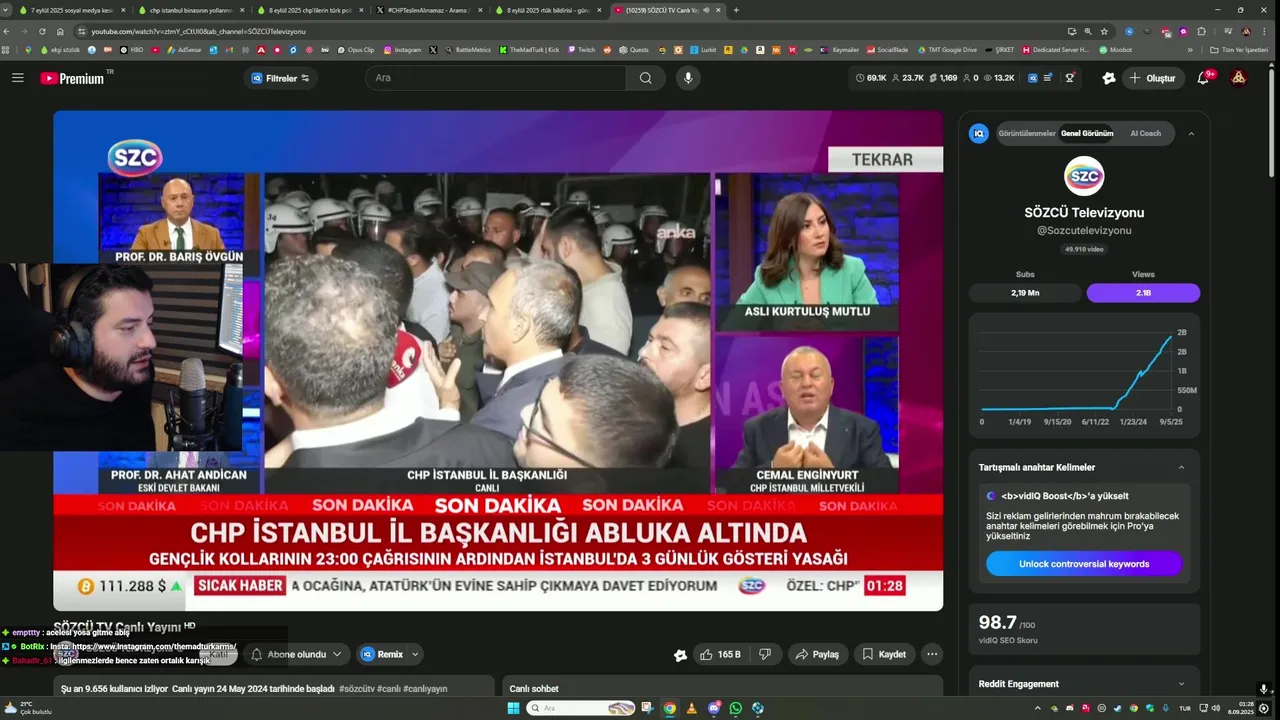This screenshot has width=1280, height=720.
Task: Click Unlock controversial keywords button
Action: tap(1084, 564)
